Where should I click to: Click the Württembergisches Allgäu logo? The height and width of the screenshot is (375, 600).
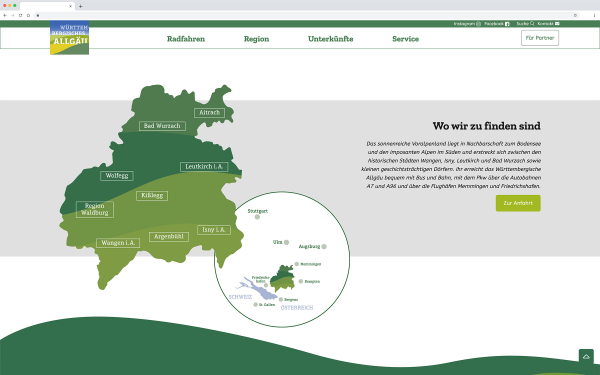[x=70, y=38]
